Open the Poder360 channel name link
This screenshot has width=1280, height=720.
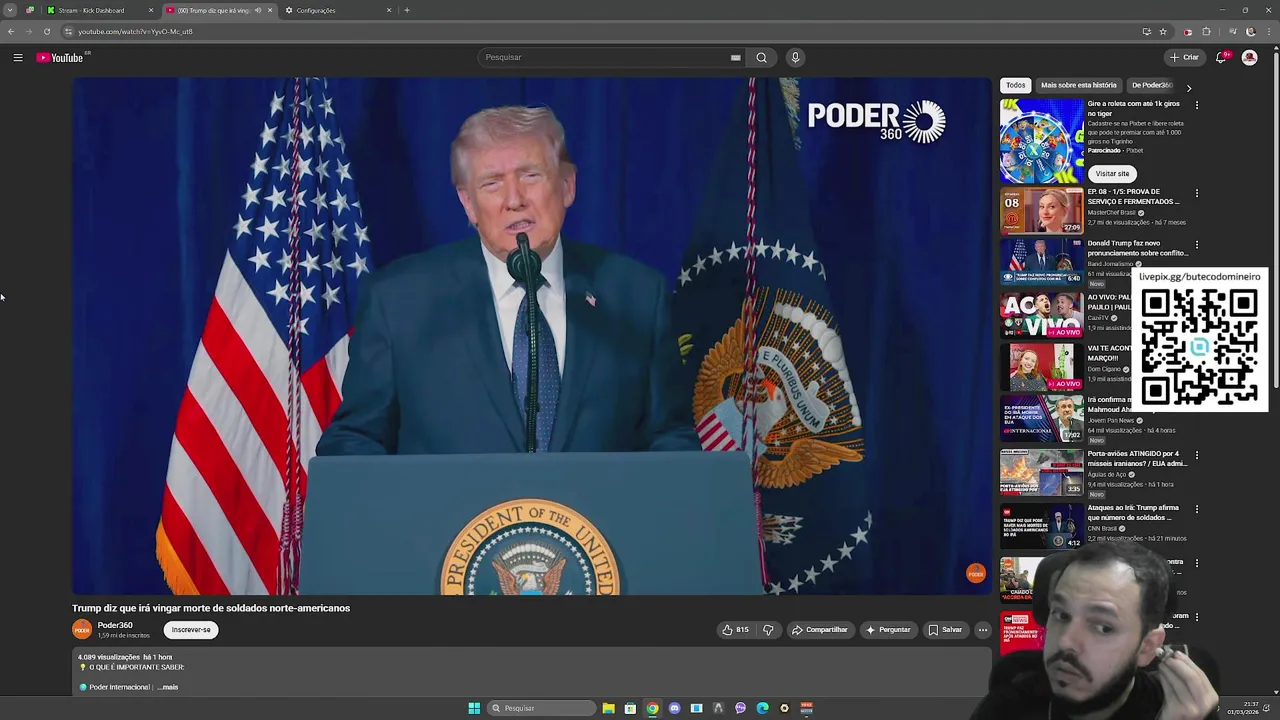click(115, 625)
